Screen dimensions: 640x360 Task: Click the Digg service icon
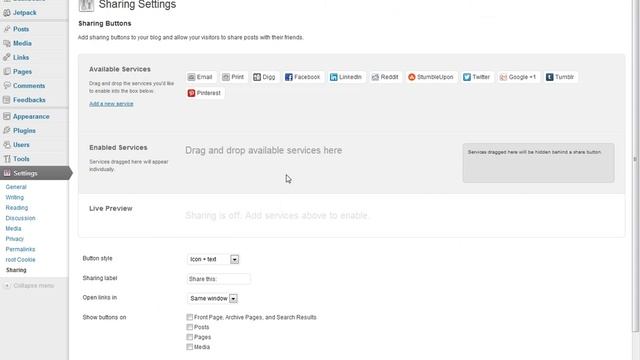coord(257,77)
